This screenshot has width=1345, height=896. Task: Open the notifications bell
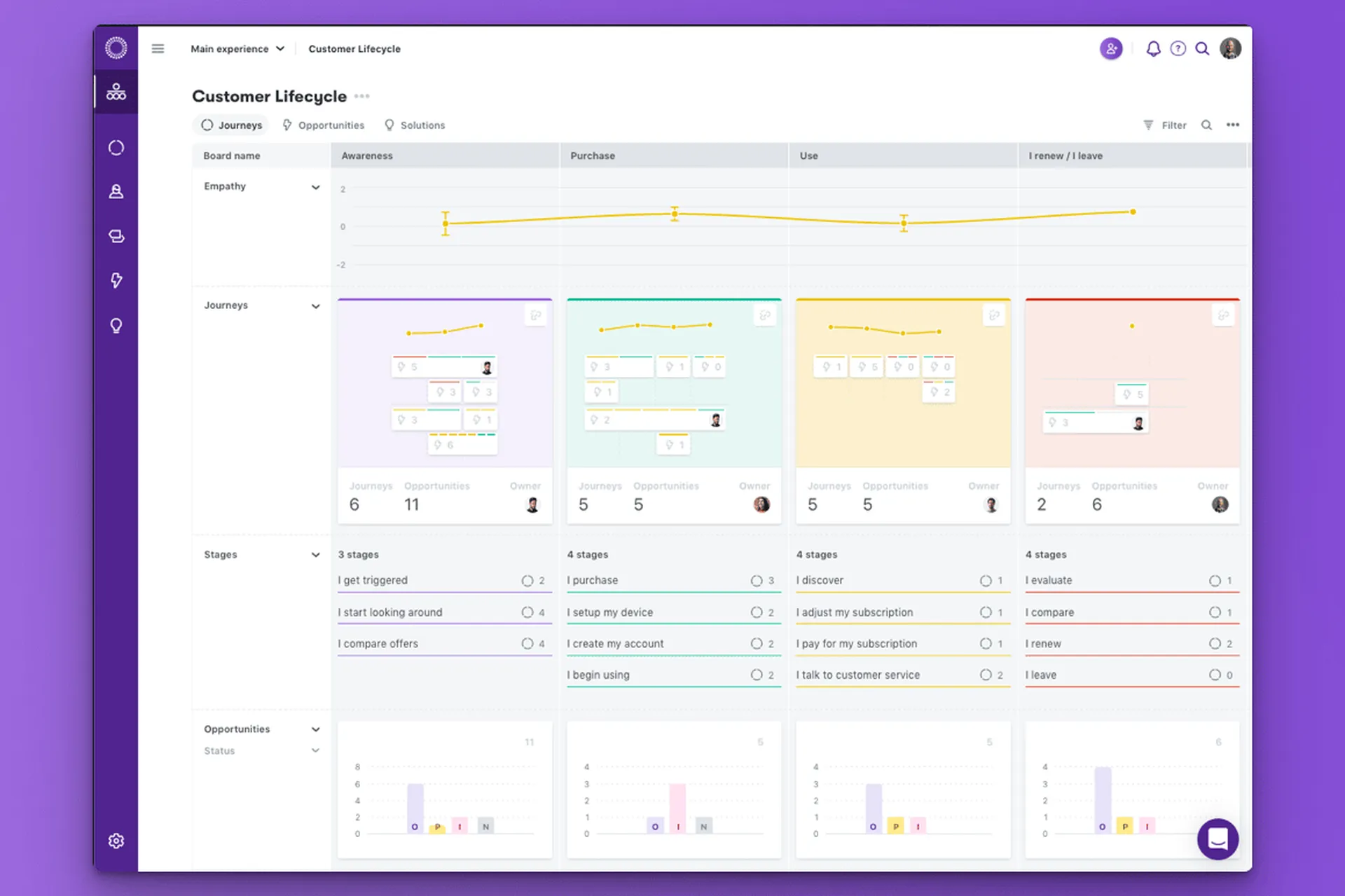pos(1153,48)
